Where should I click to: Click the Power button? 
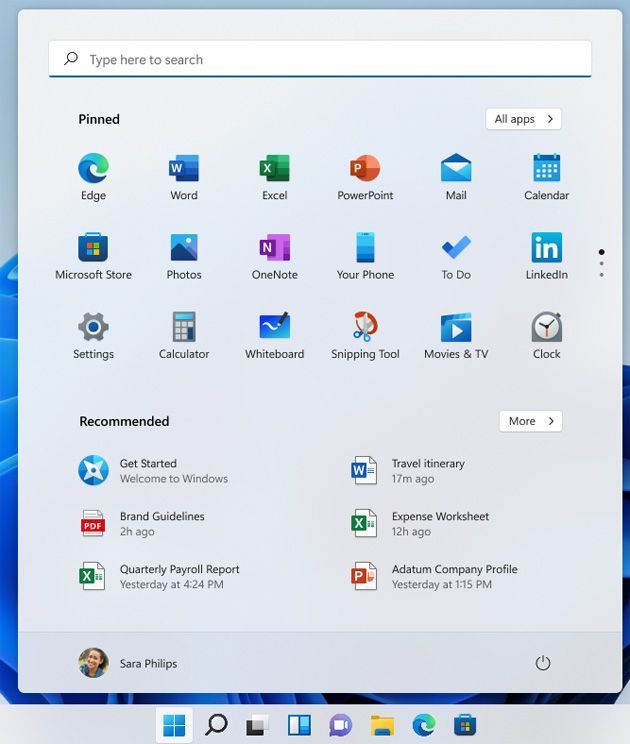(x=543, y=663)
